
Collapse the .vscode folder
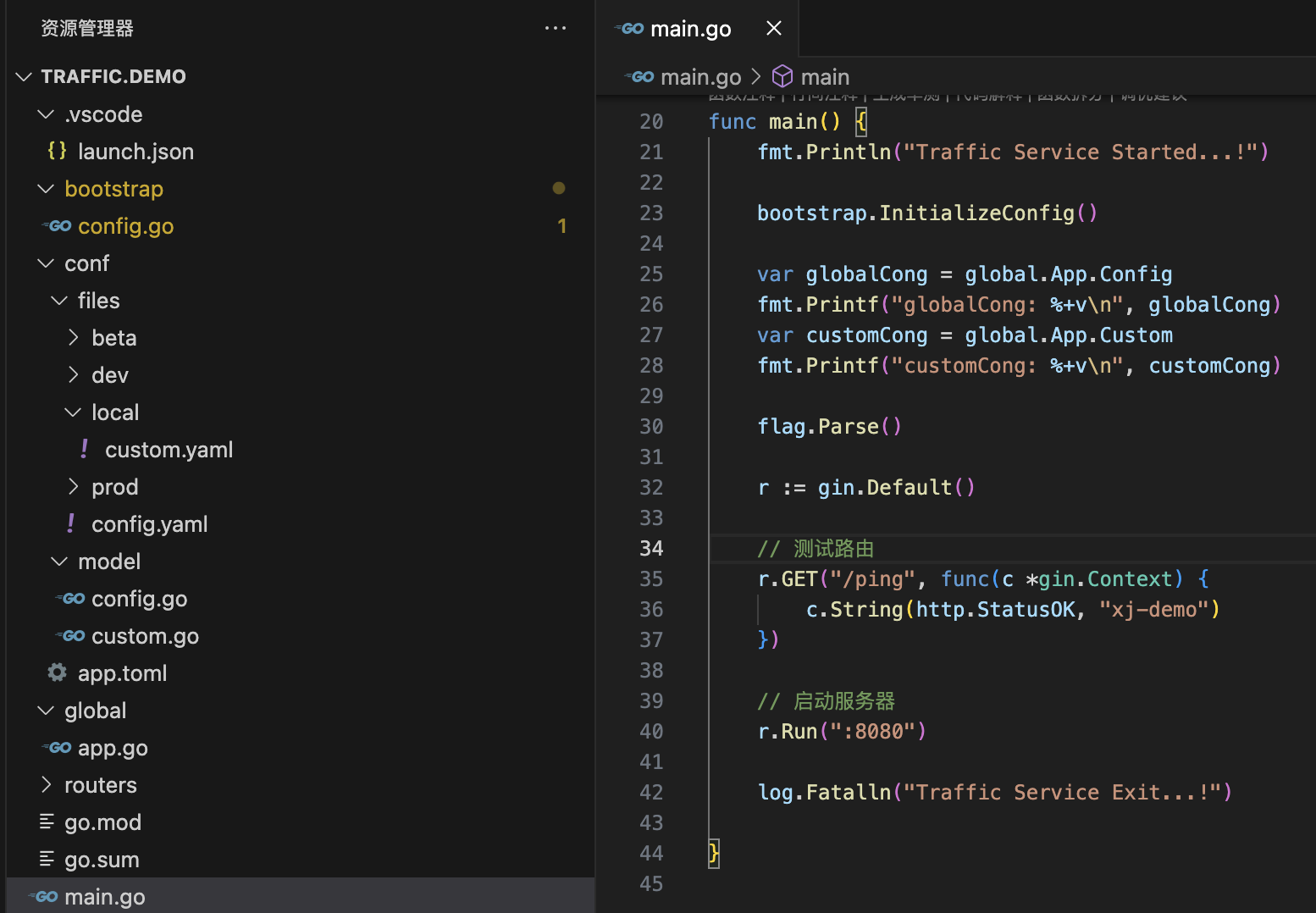(46, 113)
